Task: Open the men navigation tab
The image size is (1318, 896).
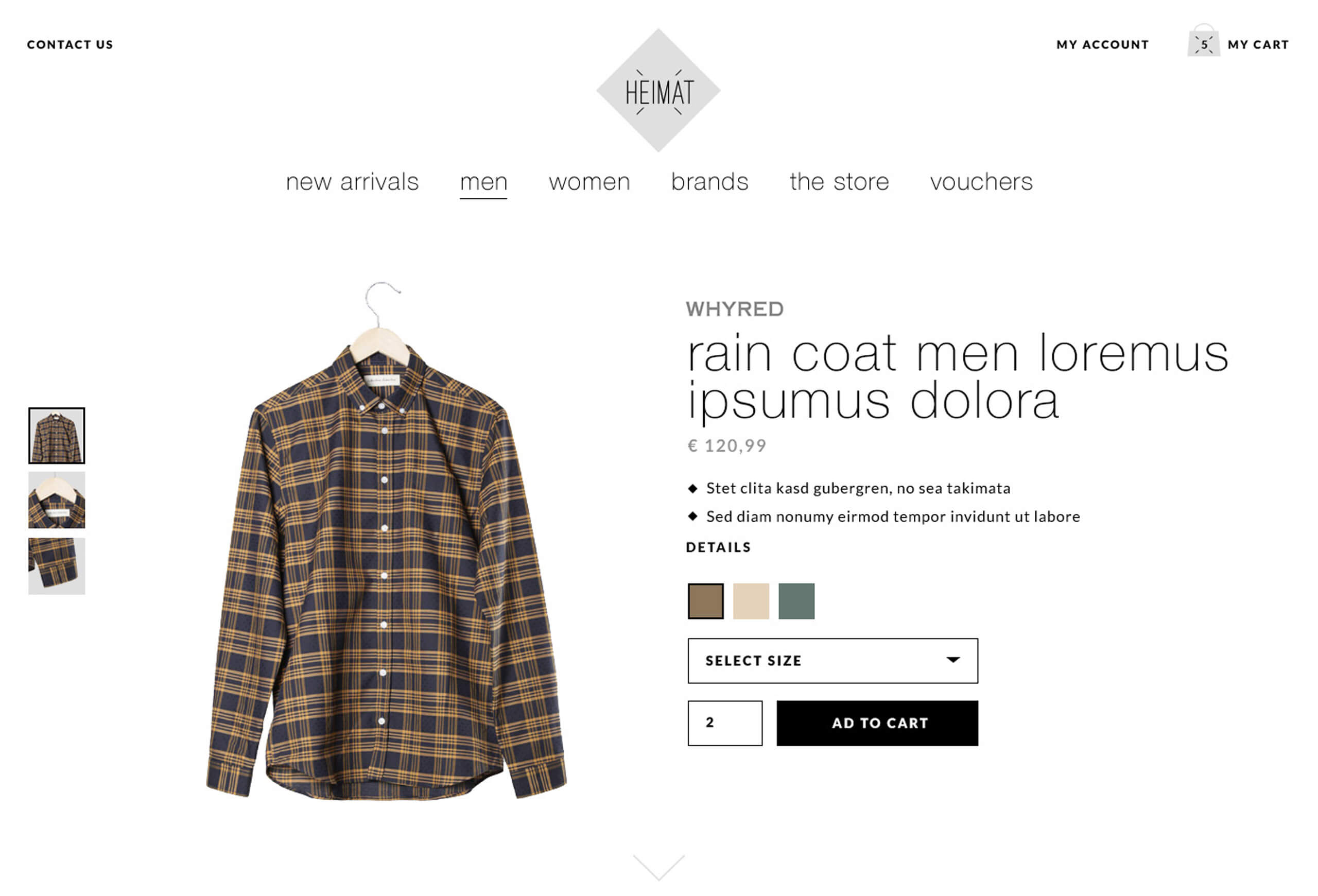Action: coord(483,182)
